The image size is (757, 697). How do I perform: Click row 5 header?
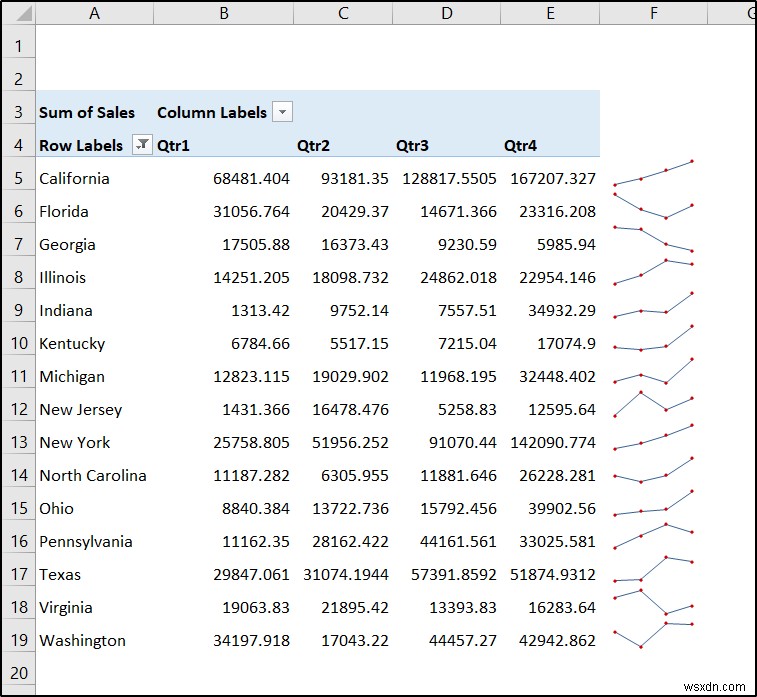(18, 179)
